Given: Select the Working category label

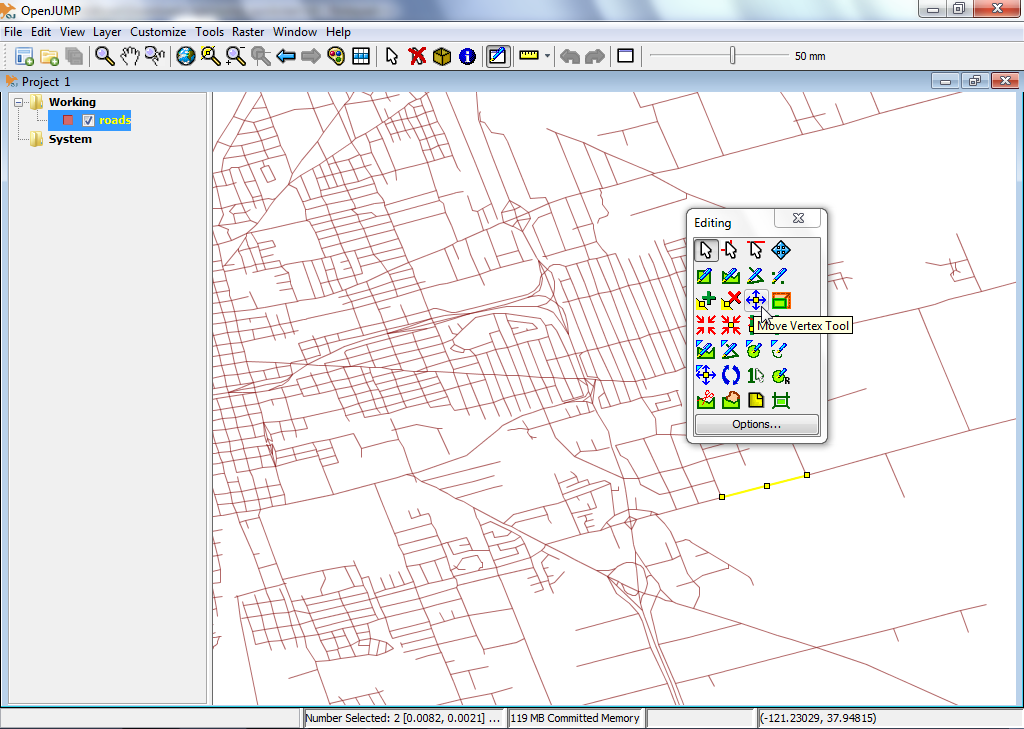Looking at the screenshot, I should [x=72, y=102].
